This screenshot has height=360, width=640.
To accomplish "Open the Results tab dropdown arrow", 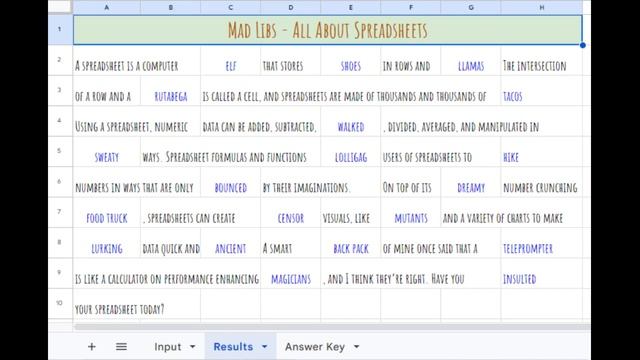I will tap(264, 347).
